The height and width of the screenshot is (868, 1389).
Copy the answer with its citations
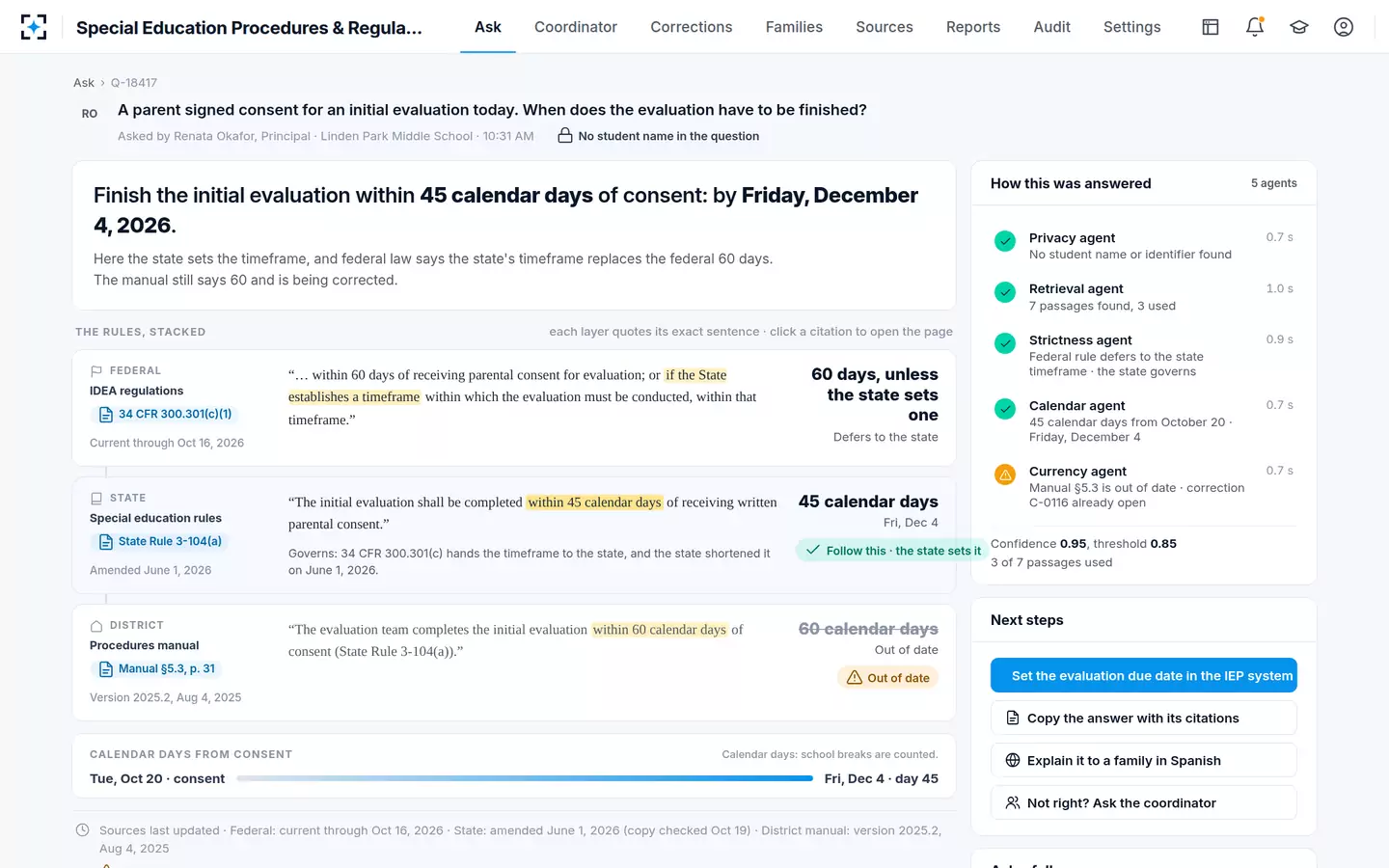tap(1143, 719)
